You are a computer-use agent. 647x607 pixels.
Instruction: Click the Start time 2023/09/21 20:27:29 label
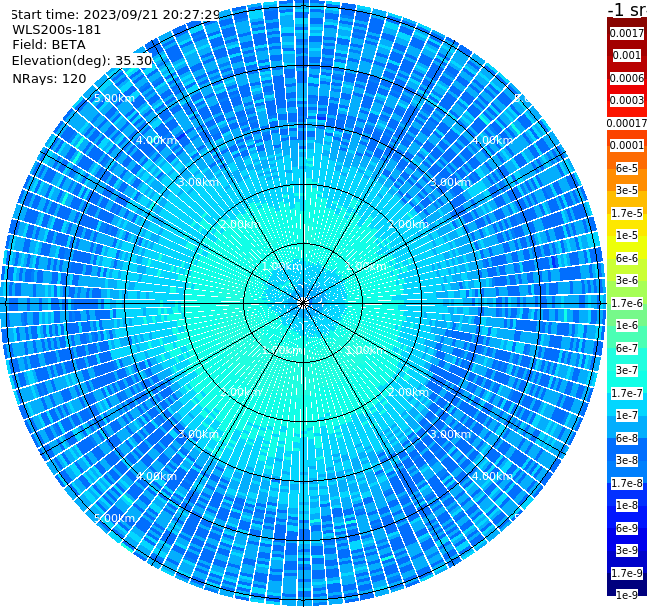coord(115,14)
